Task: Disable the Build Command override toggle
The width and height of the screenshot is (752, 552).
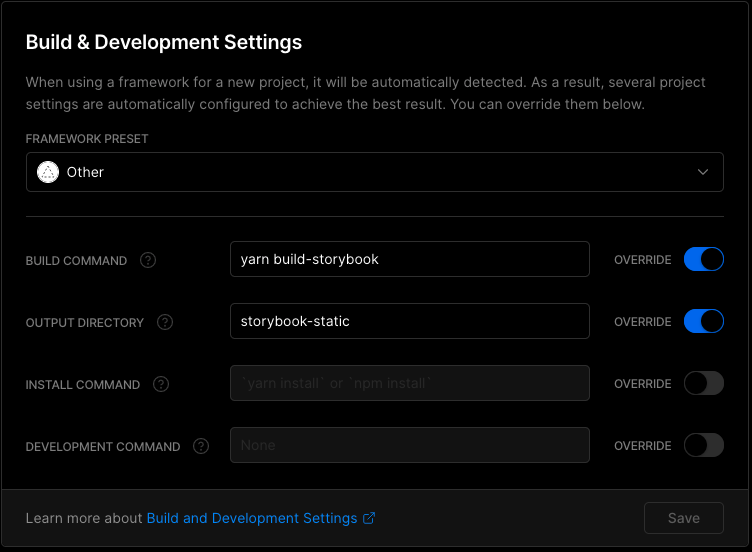Action: 703,260
